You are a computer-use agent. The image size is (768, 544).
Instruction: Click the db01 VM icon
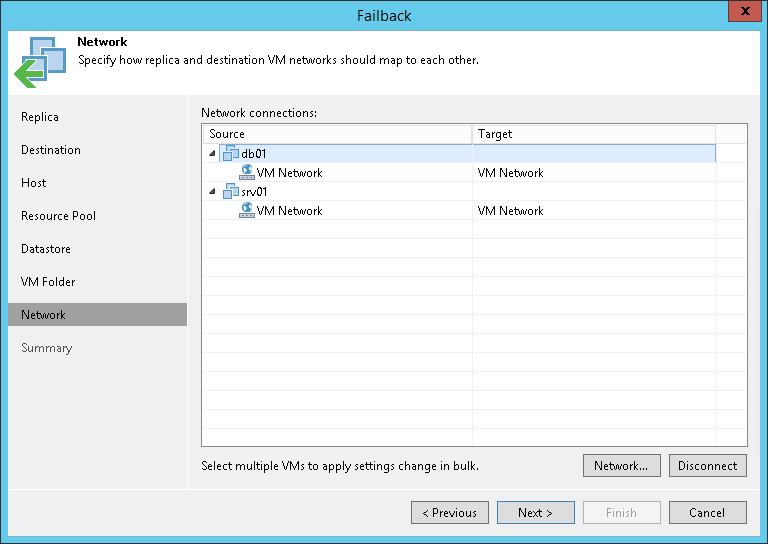pyautogui.click(x=230, y=154)
